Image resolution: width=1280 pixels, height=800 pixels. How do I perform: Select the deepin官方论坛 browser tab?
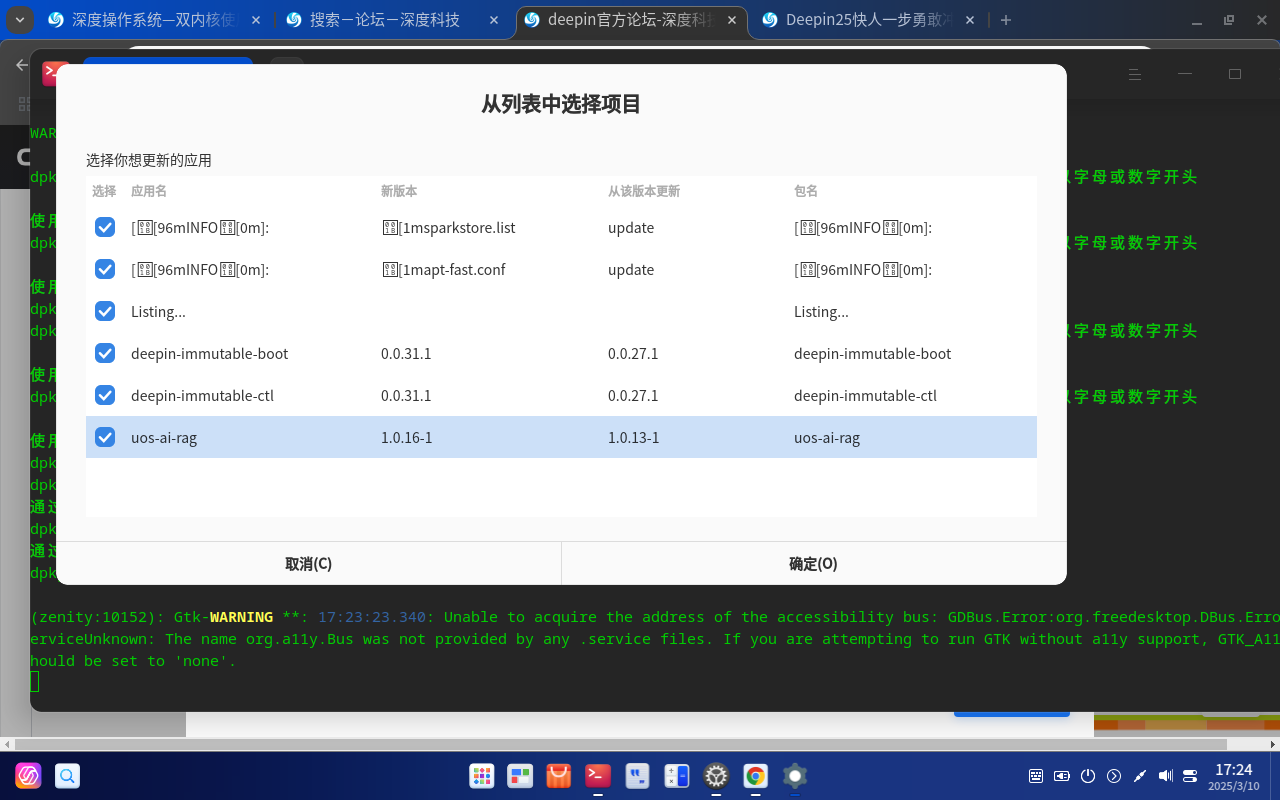click(x=632, y=20)
